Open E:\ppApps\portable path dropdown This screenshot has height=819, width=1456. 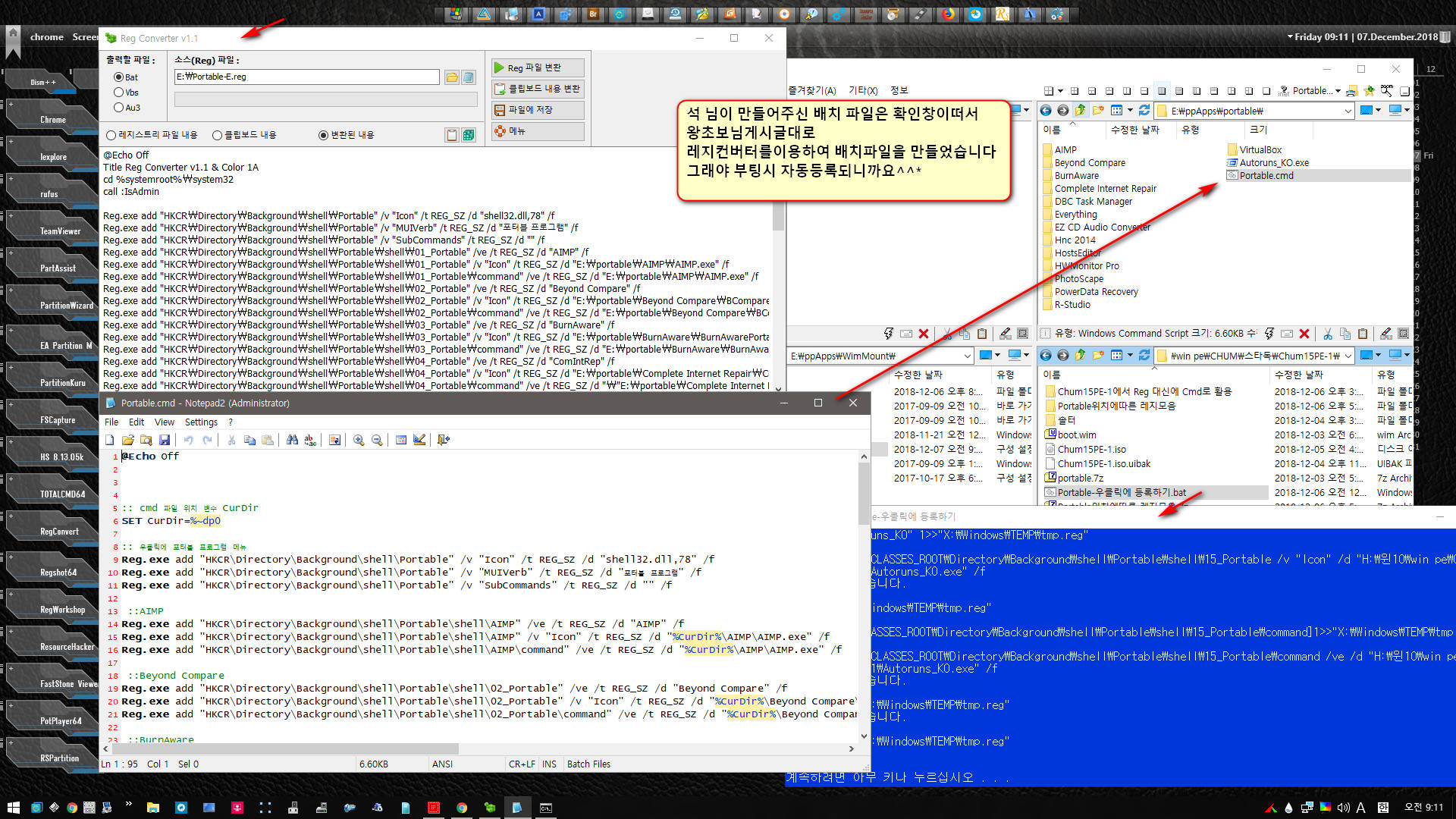coord(1348,111)
